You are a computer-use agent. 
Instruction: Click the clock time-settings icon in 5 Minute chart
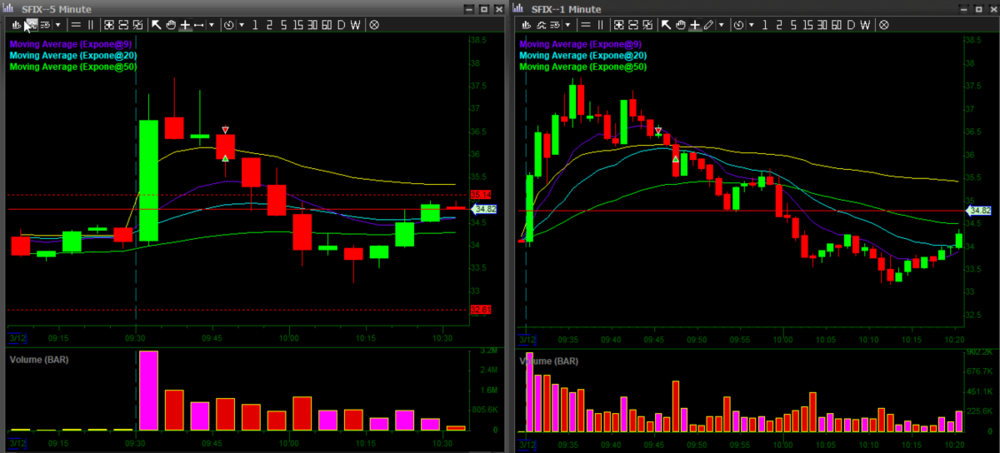tap(230, 24)
